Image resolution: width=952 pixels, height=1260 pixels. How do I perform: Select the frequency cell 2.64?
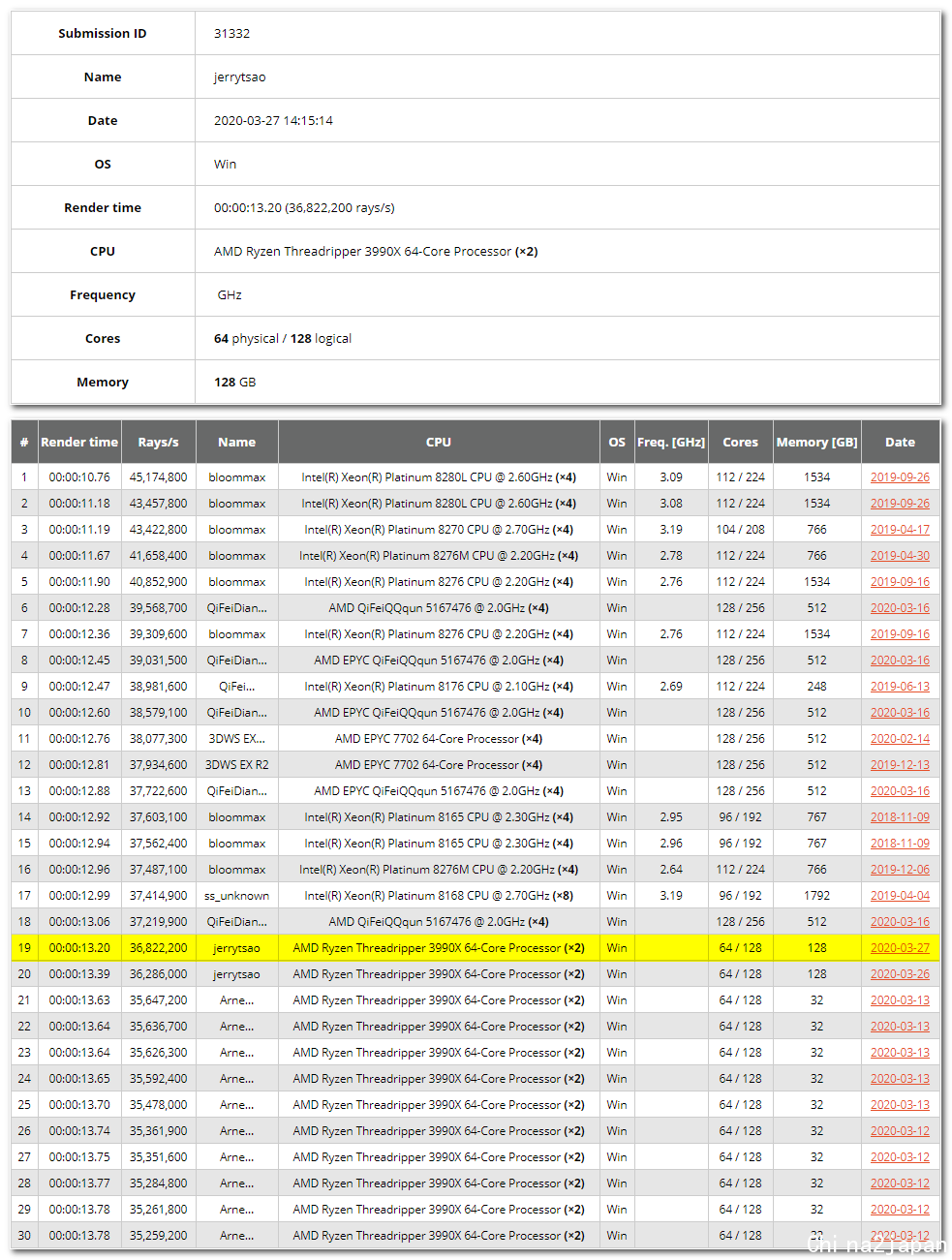click(x=671, y=870)
